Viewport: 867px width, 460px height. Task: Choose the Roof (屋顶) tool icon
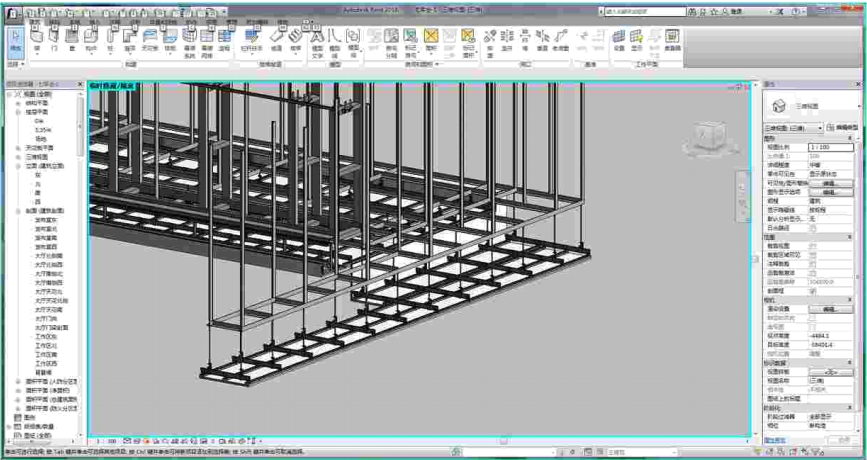[129, 36]
